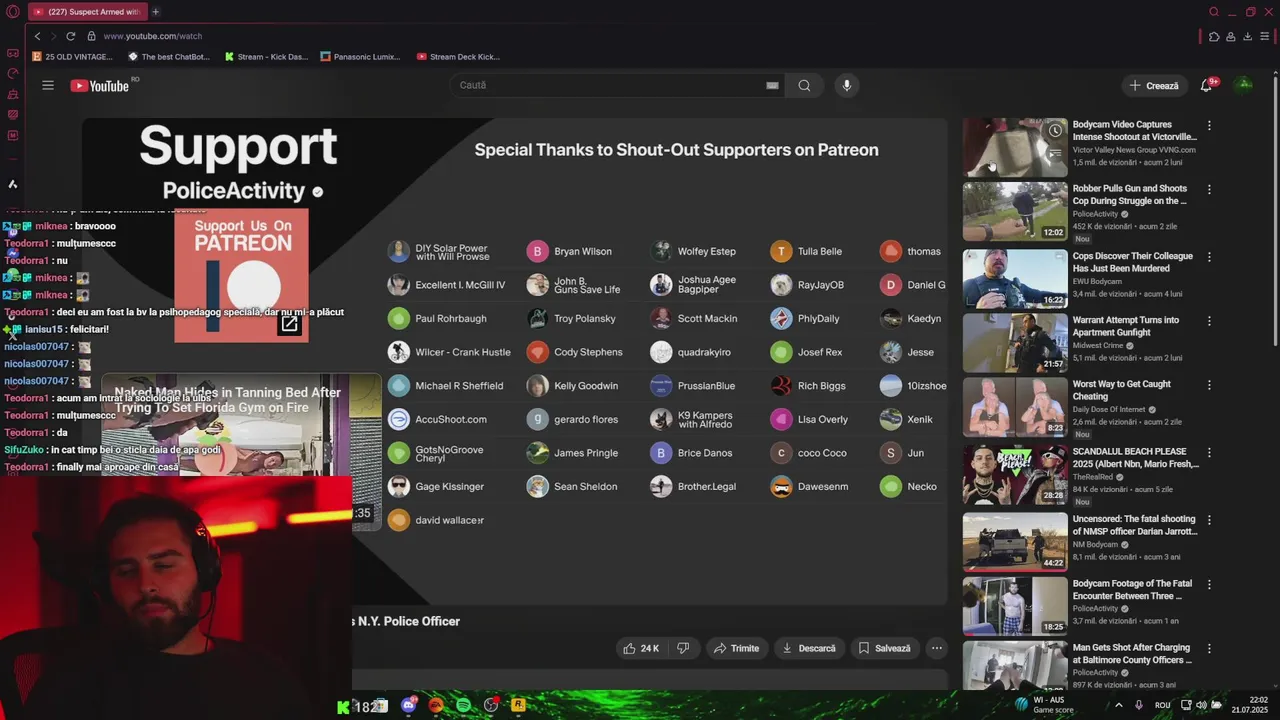Open the Midwest Crime channel name

(1099, 346)
